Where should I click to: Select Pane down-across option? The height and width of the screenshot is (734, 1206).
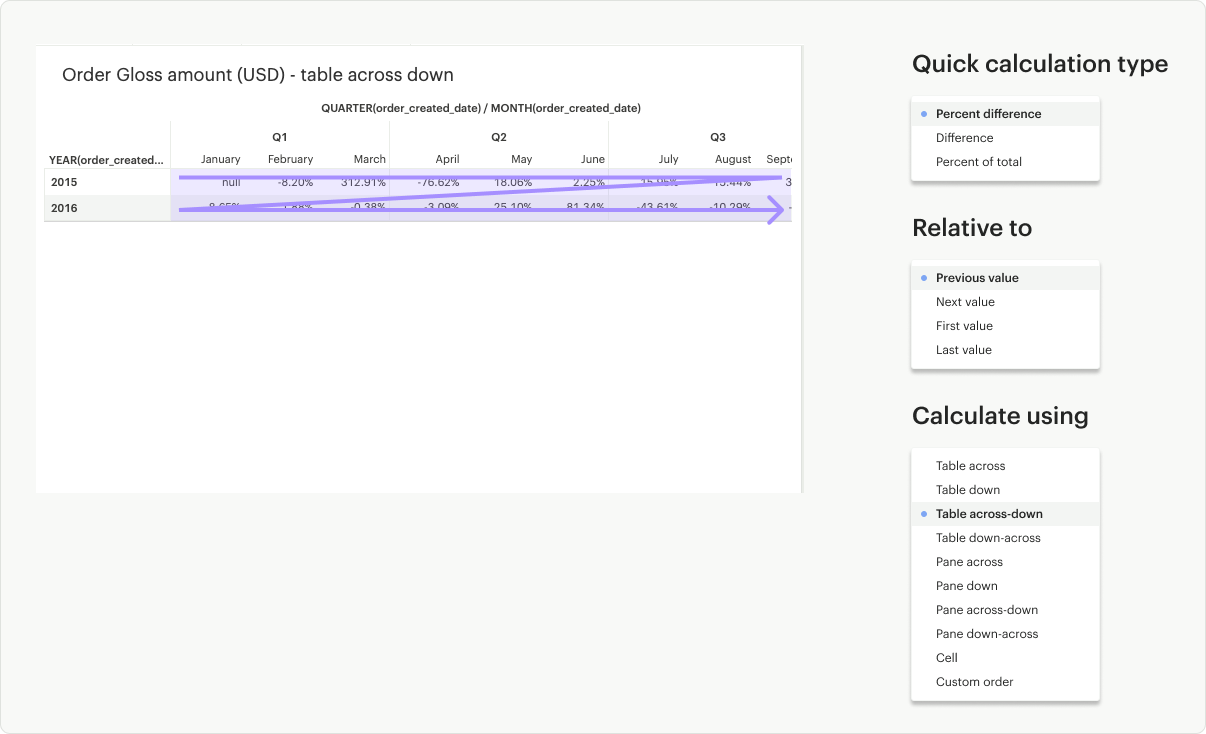coord(986,634)
